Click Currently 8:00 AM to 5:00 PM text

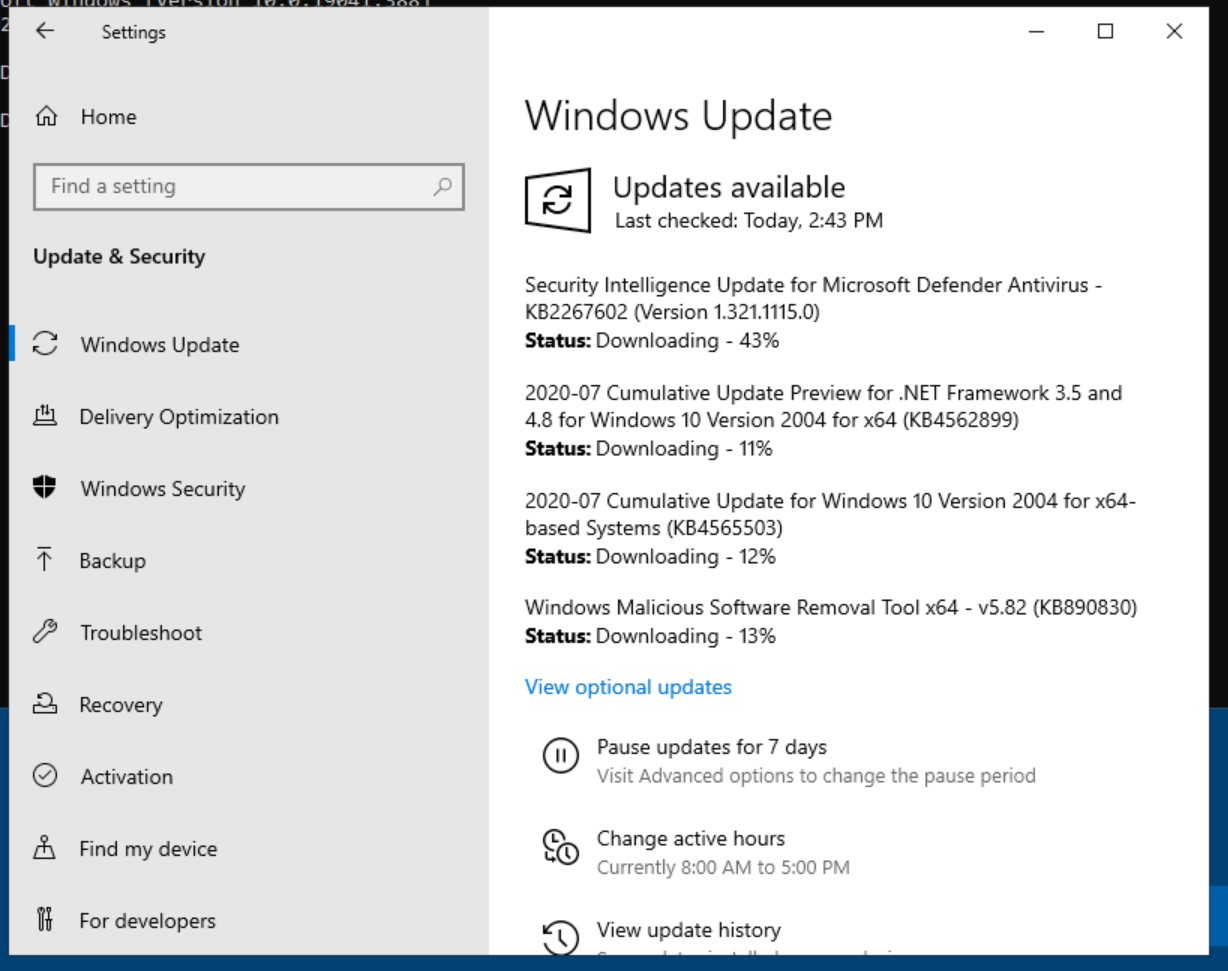(723, 867)
